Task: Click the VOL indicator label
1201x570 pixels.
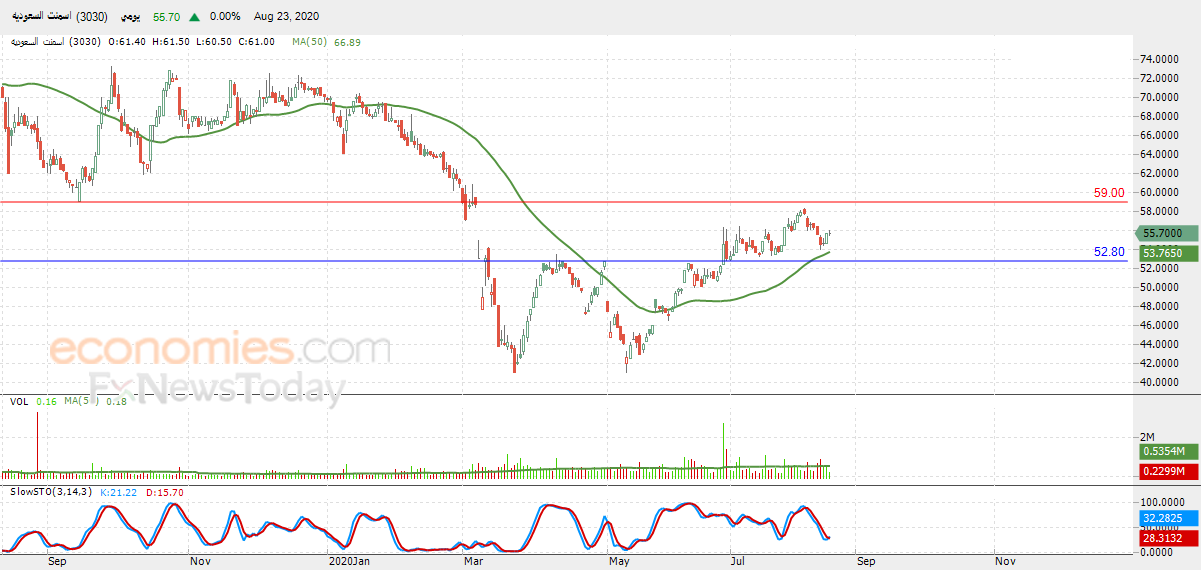Action: point(18,401)
